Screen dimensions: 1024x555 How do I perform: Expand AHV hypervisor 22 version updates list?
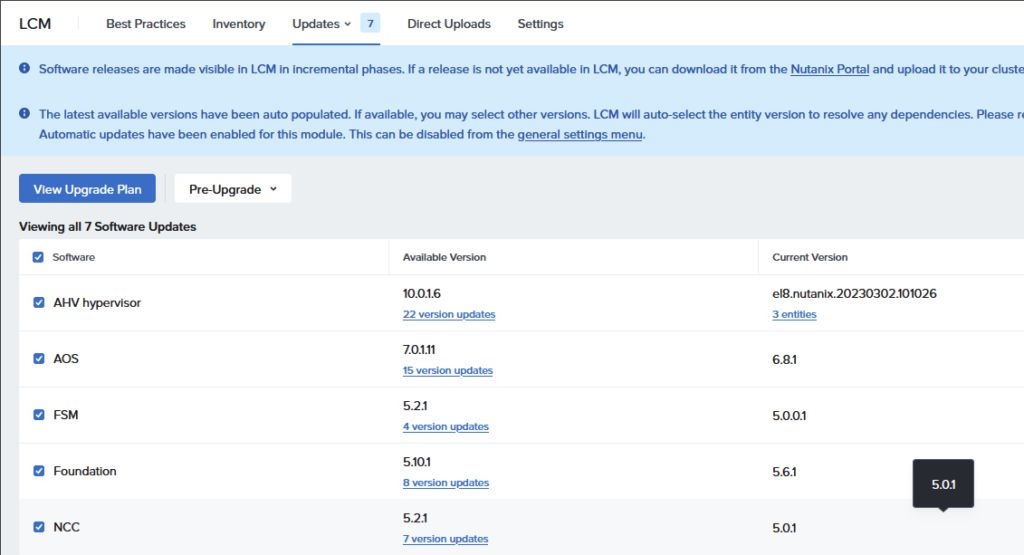tap(449, 314)
